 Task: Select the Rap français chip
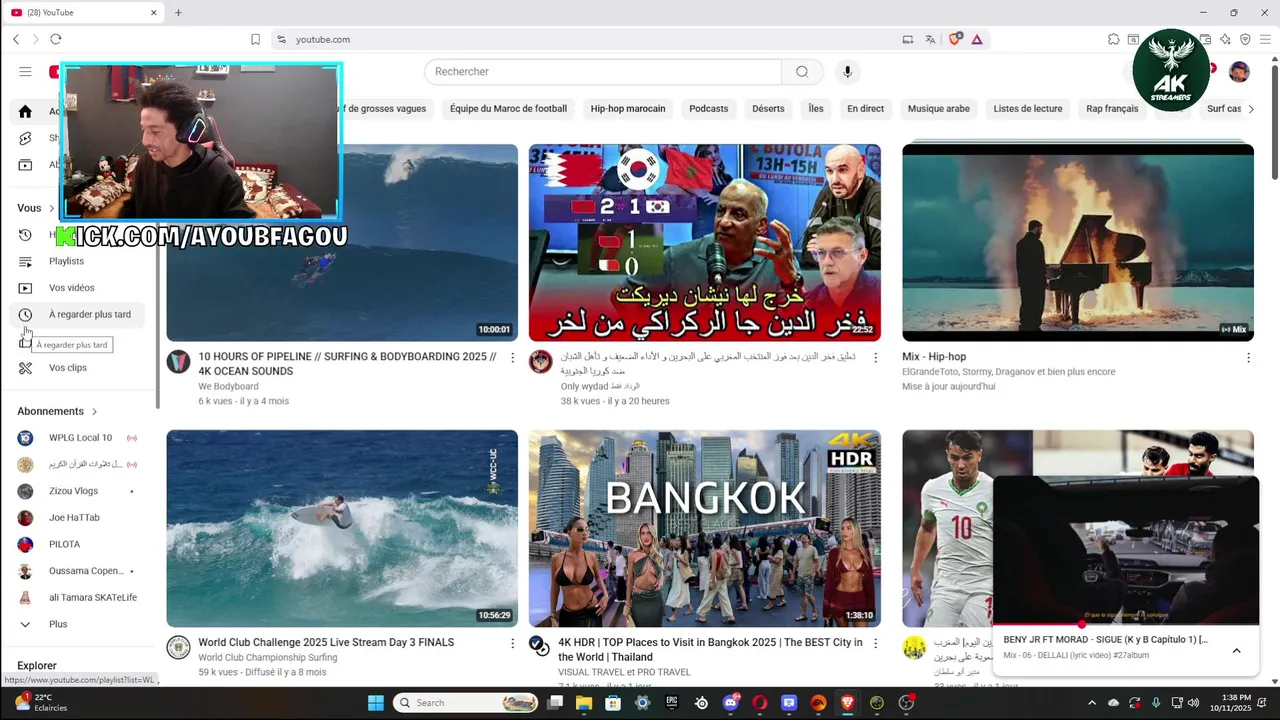(x=1112, y=108)
